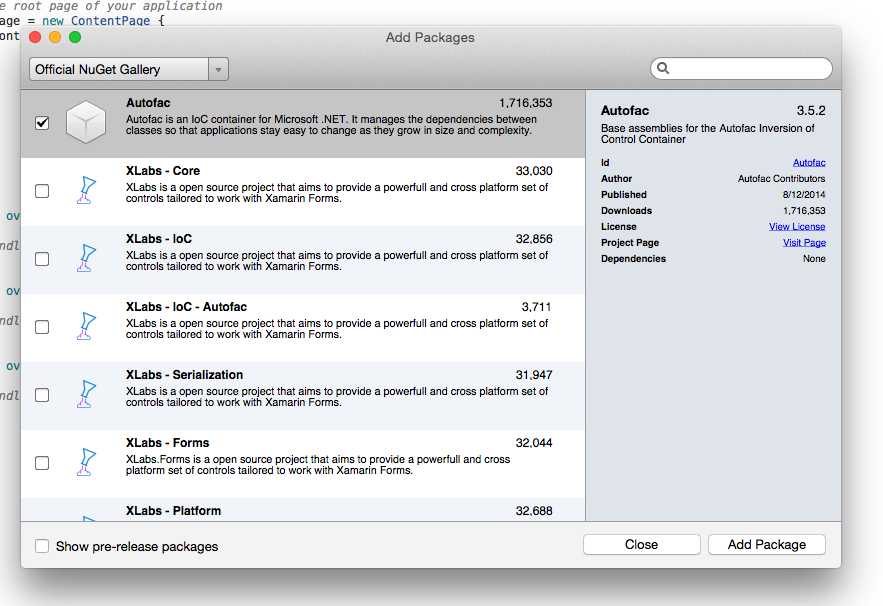Click the green zoom window button
Viewport: 883px width, 606px height.
click(x=75, y=37)
